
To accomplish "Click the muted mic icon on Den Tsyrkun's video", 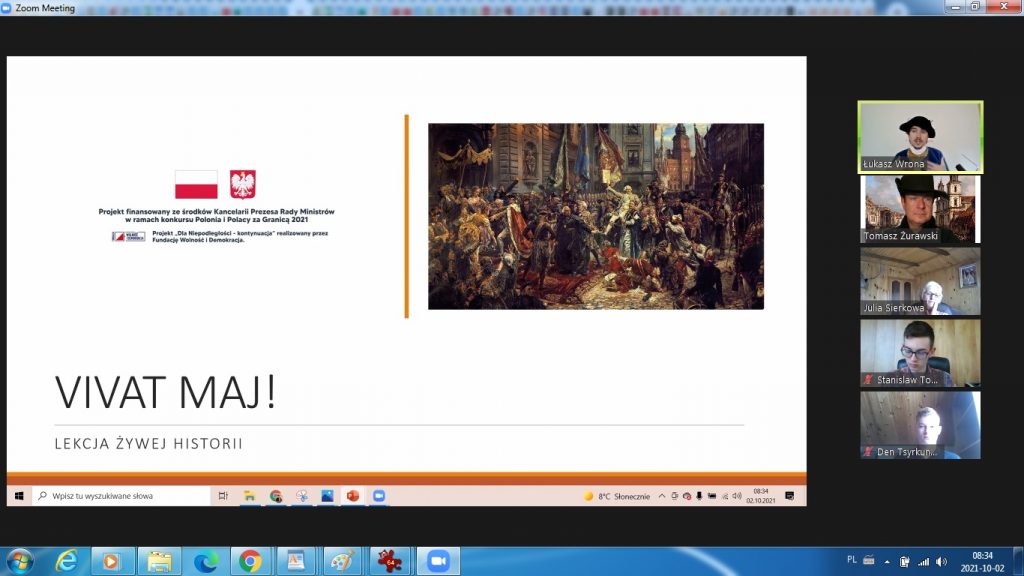I will [867, 452].
